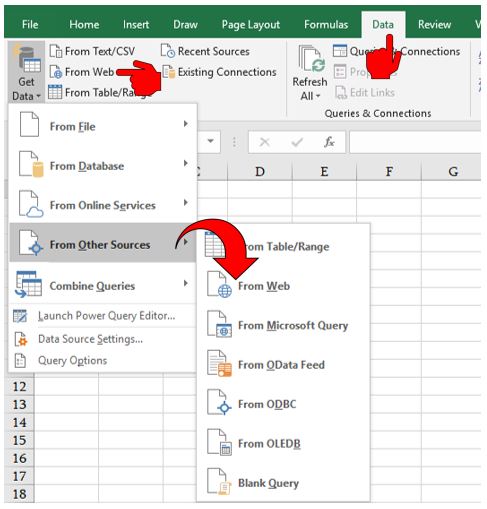487x509 pixels.
Task: Expand the From File submenu arrow
Action: point(186,124)
